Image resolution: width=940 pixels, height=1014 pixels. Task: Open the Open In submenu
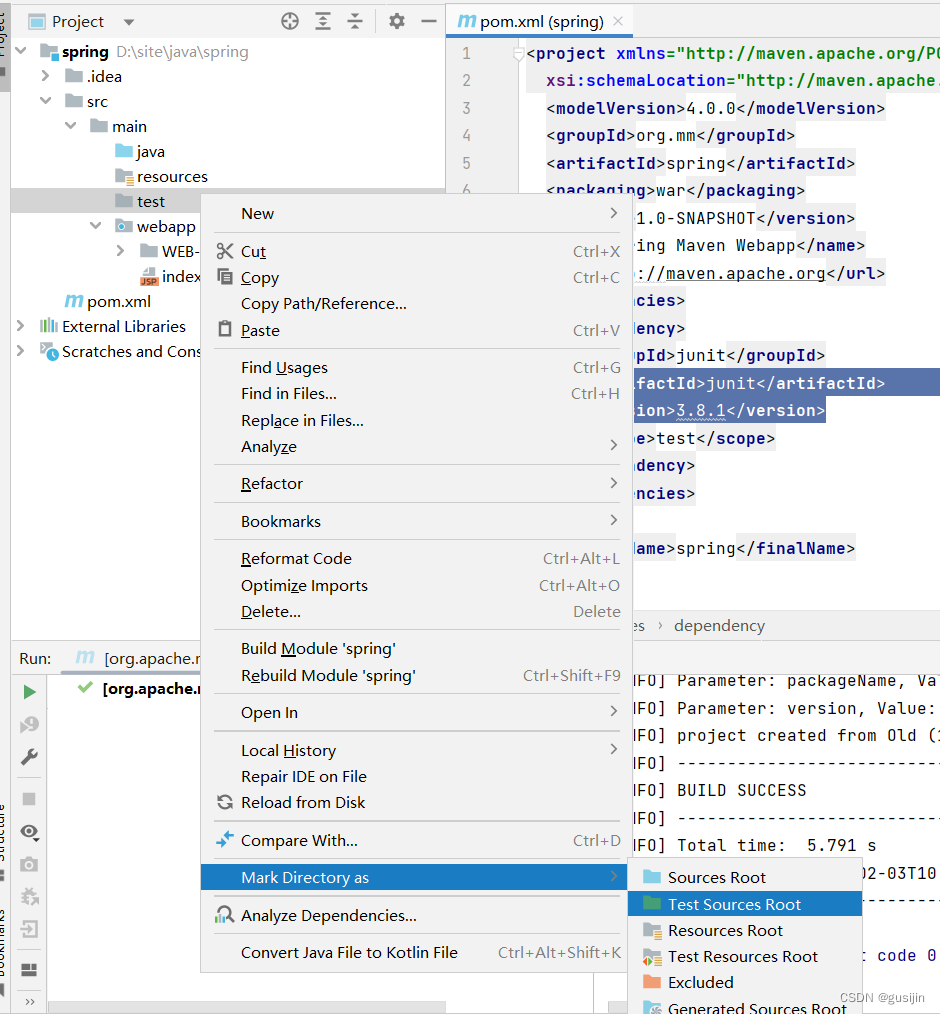tap(417, 713)
